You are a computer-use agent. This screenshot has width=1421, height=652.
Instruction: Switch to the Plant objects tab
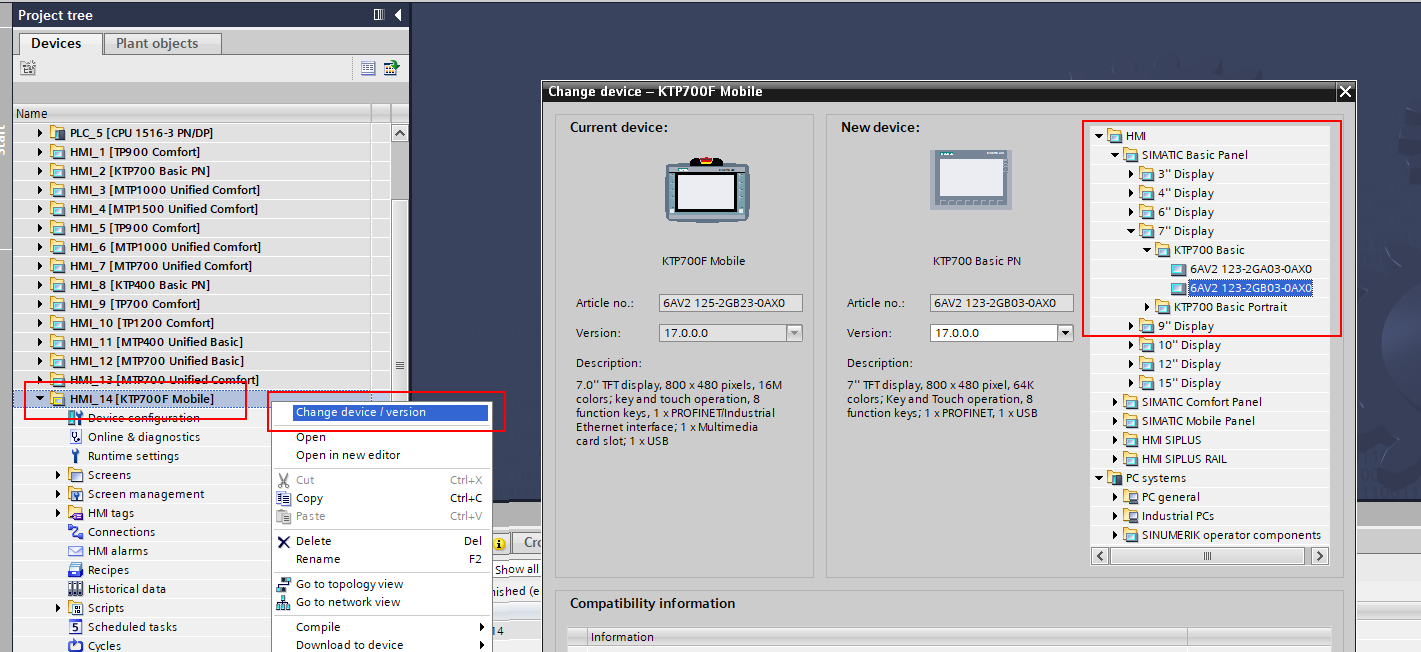(157, 43)
